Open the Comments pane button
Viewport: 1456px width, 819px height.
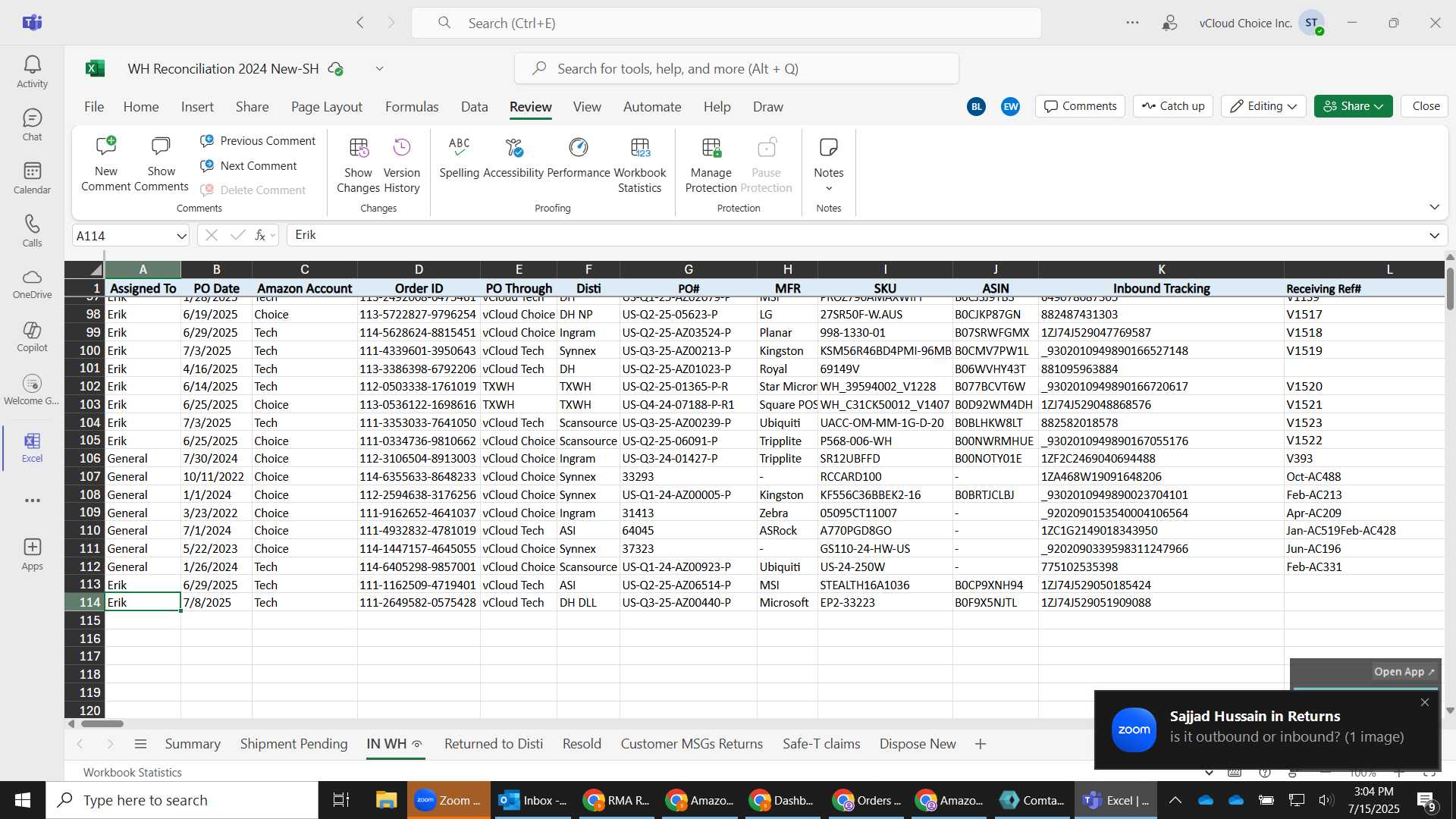1081,106
